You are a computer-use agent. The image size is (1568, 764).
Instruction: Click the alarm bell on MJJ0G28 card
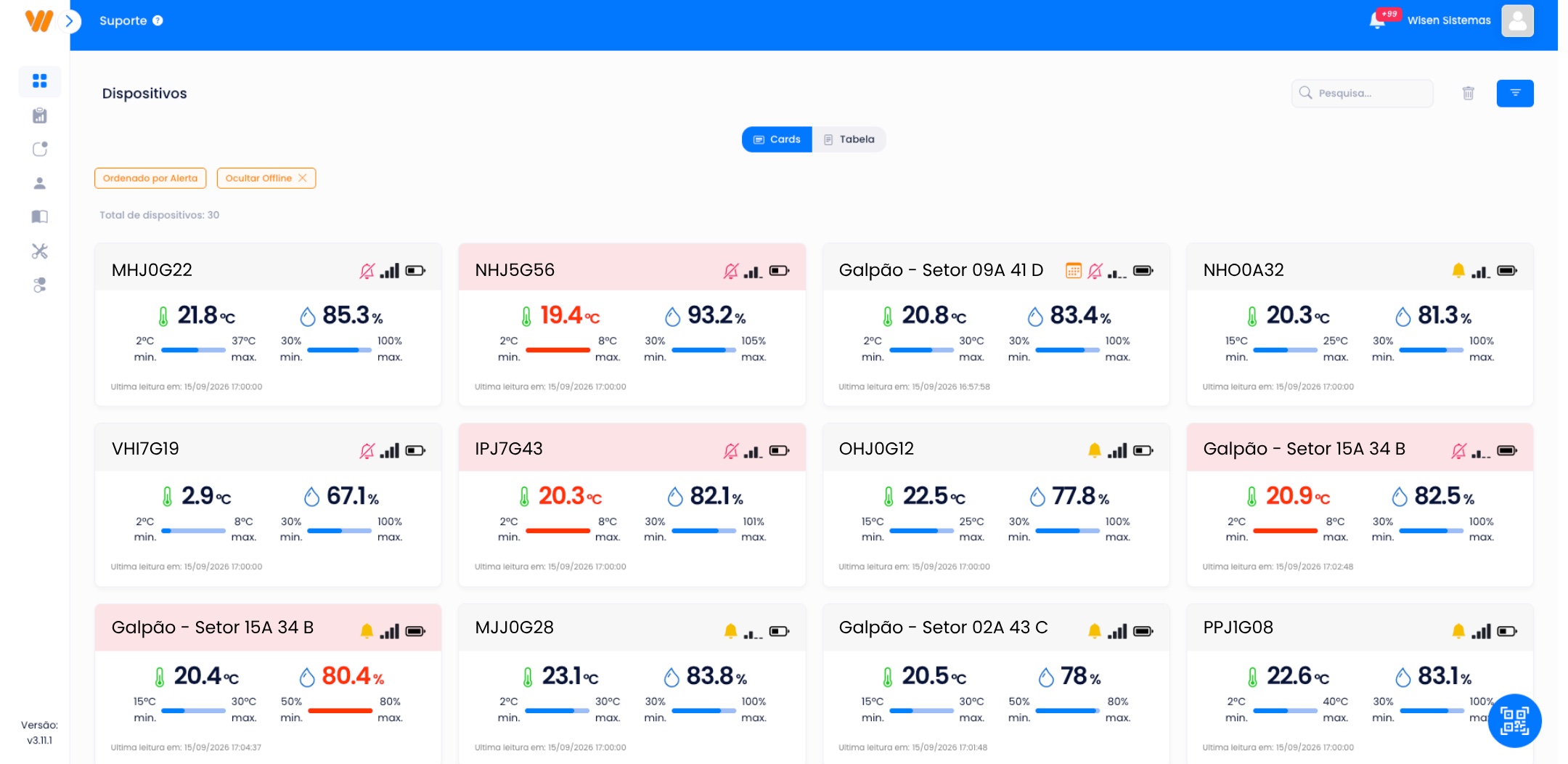click(731, 631)
